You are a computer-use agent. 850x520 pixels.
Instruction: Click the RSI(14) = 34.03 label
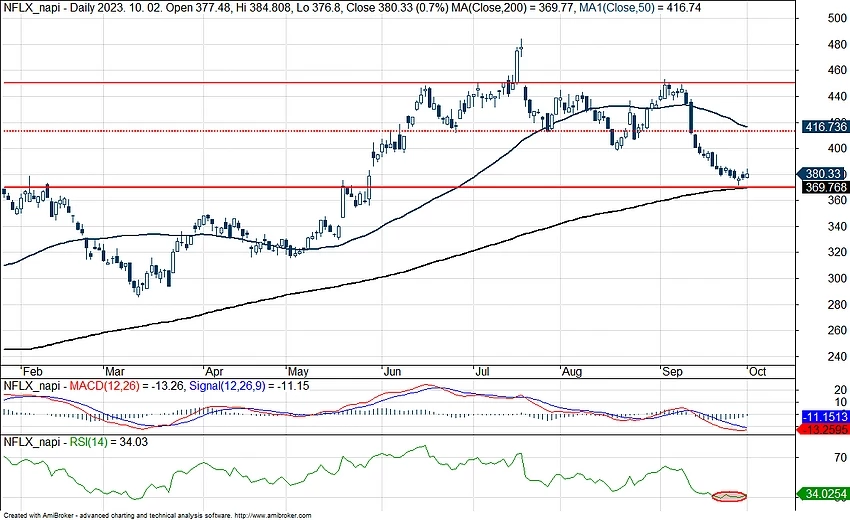point(108,442)
